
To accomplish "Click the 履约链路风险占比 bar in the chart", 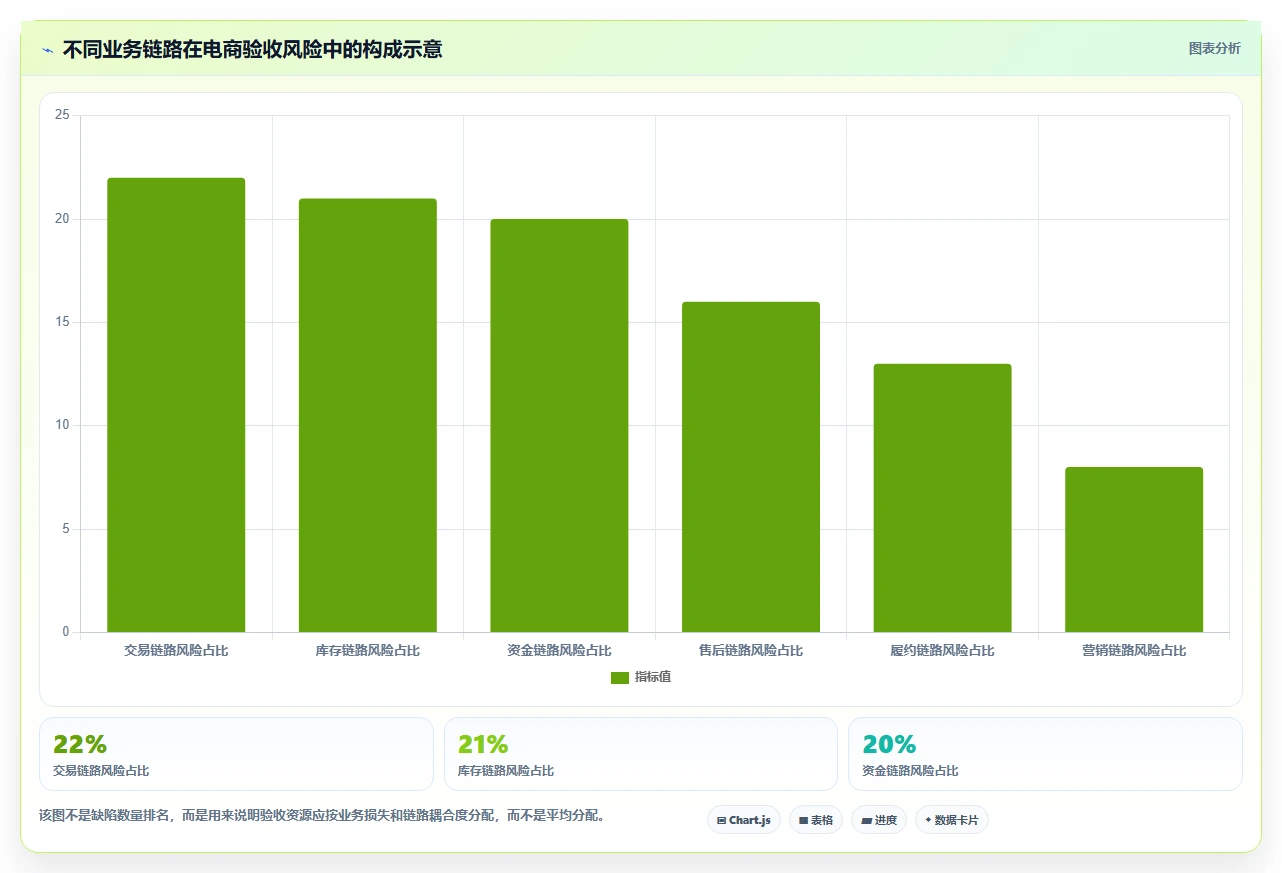I will coord(942,498).
